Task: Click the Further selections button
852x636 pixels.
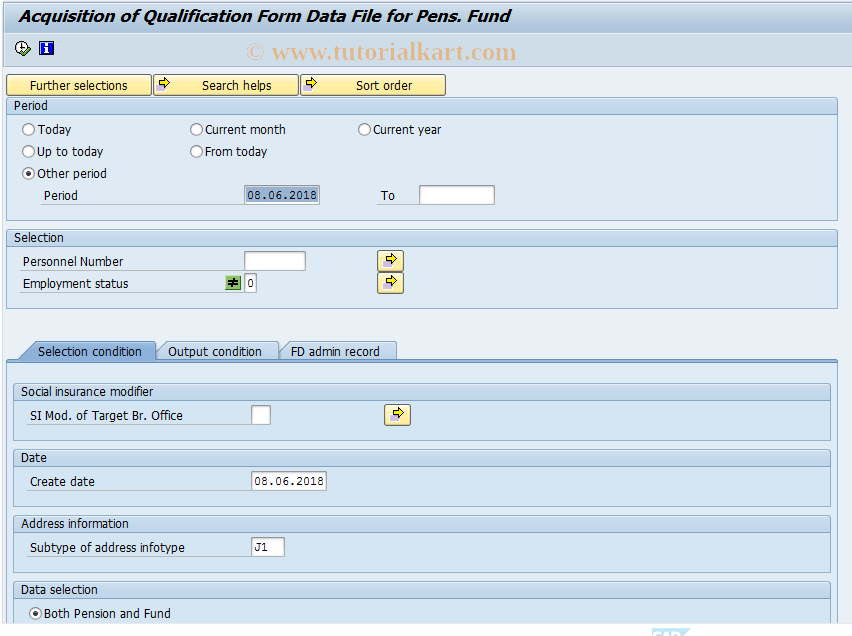Action: click(78, 85)
